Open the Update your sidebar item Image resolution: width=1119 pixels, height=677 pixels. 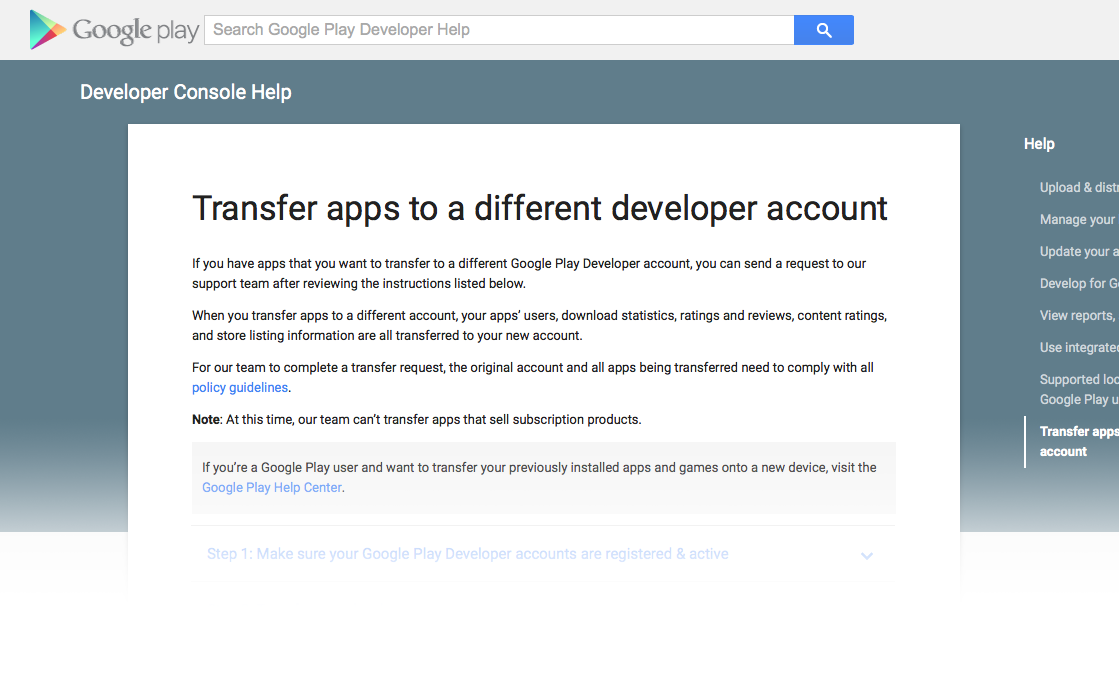click(1079, 252)
